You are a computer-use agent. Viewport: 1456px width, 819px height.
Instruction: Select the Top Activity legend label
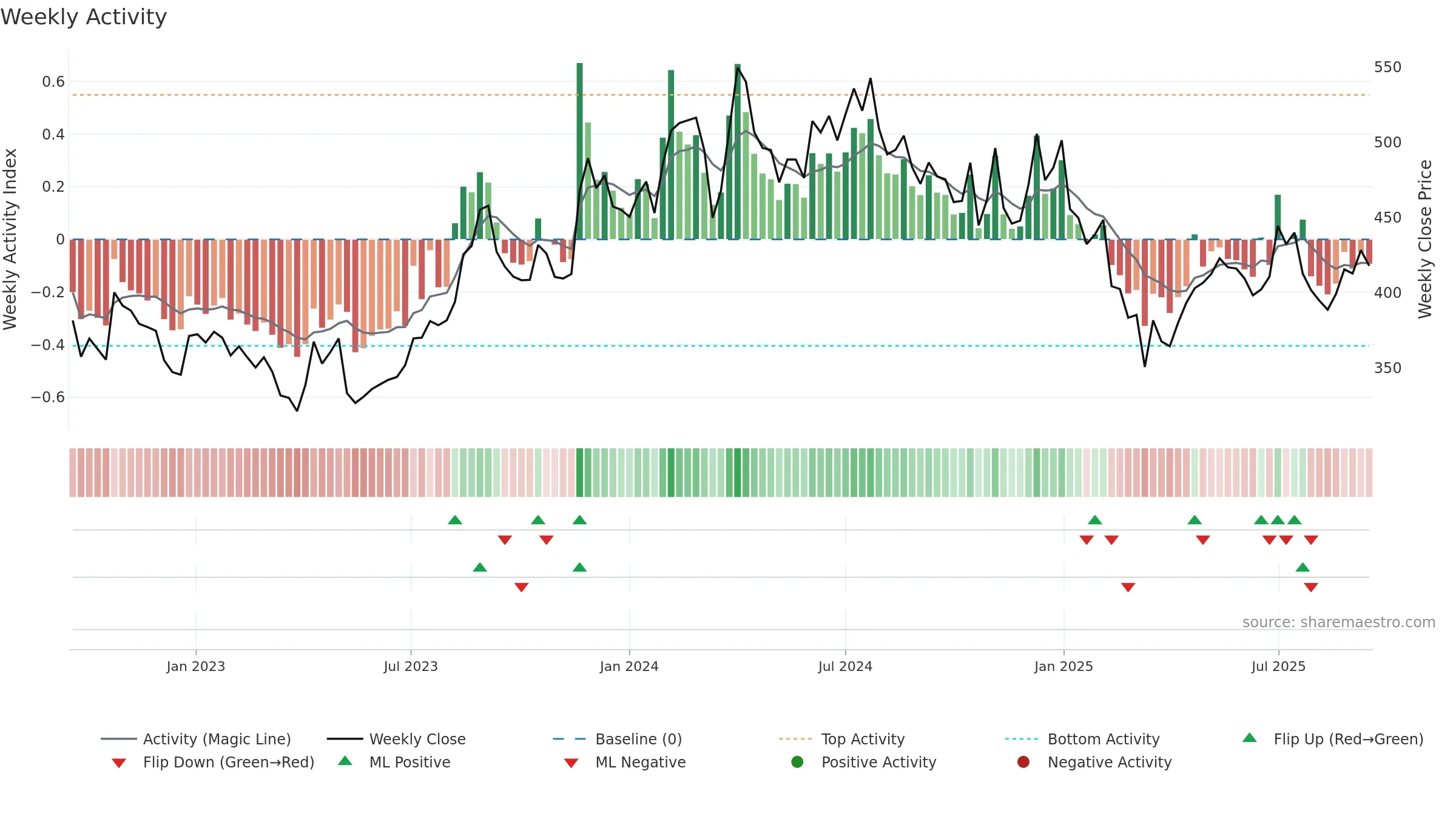tap(863, 739)
